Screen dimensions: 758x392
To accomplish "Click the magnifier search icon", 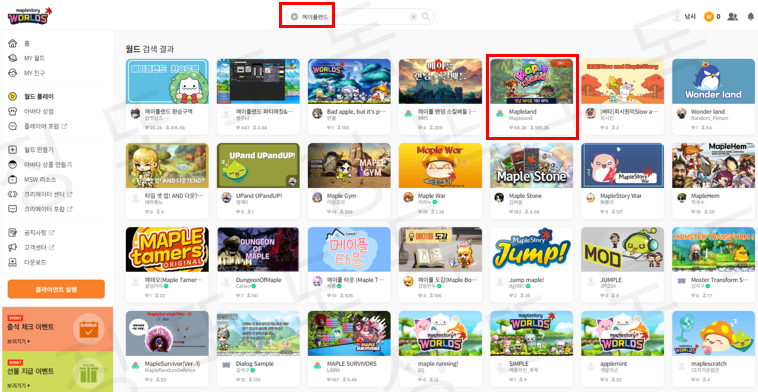I will [x=426, y=17].
